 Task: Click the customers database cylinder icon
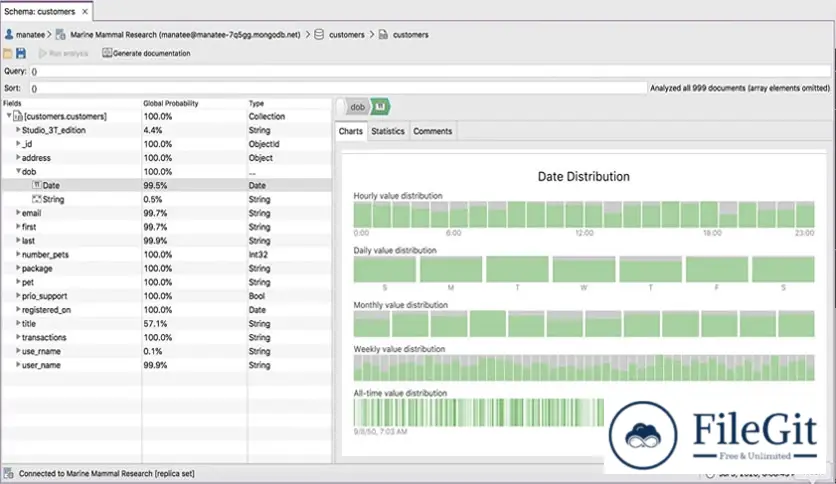point(319,35)
